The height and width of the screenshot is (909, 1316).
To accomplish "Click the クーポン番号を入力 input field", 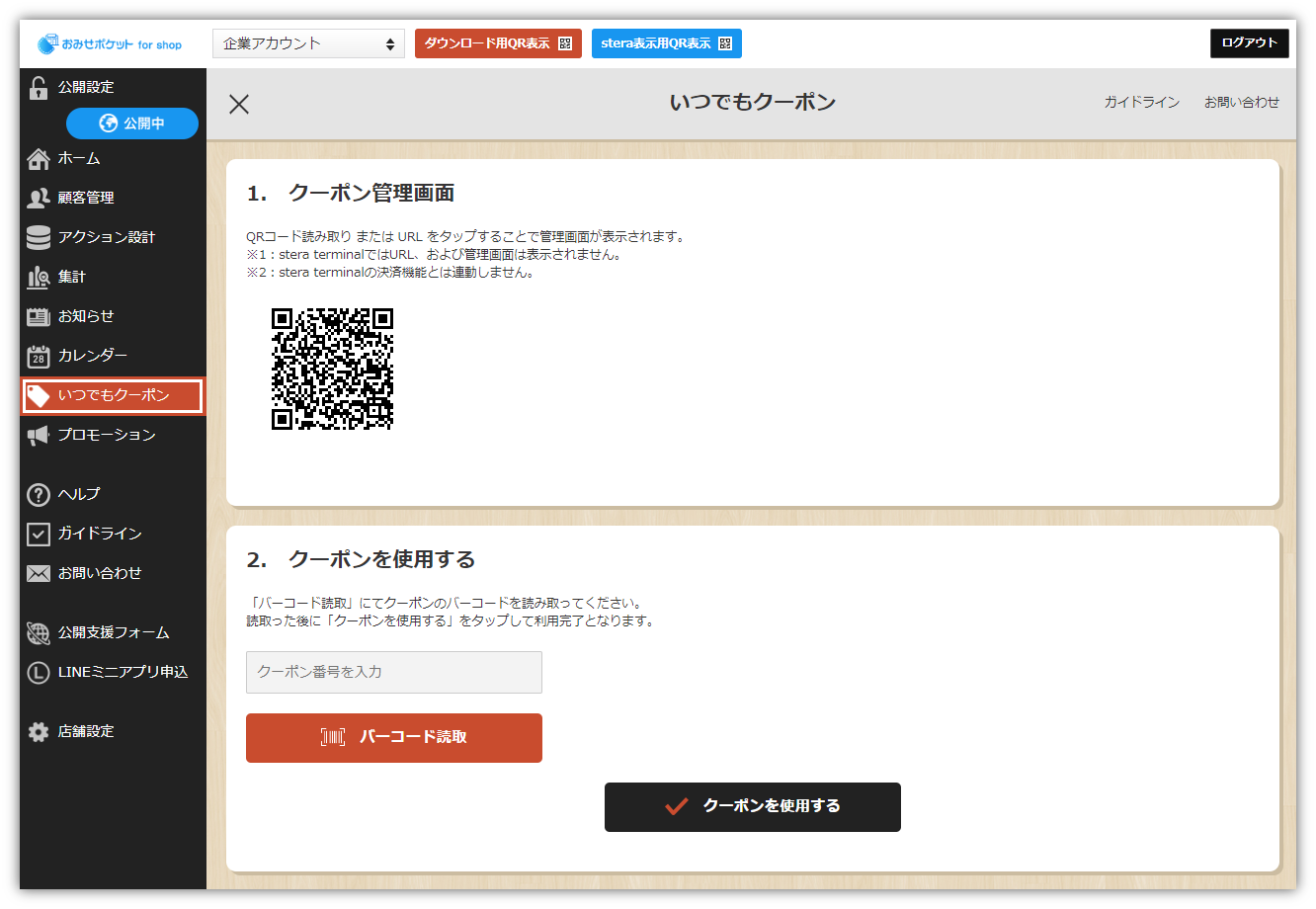I will click(x=394, y=672).
